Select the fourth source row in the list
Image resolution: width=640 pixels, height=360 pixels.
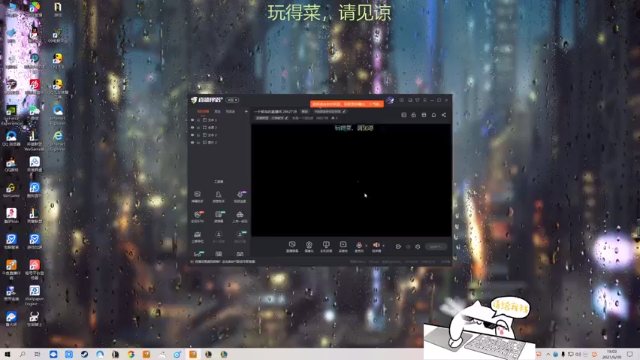[220, 142]
